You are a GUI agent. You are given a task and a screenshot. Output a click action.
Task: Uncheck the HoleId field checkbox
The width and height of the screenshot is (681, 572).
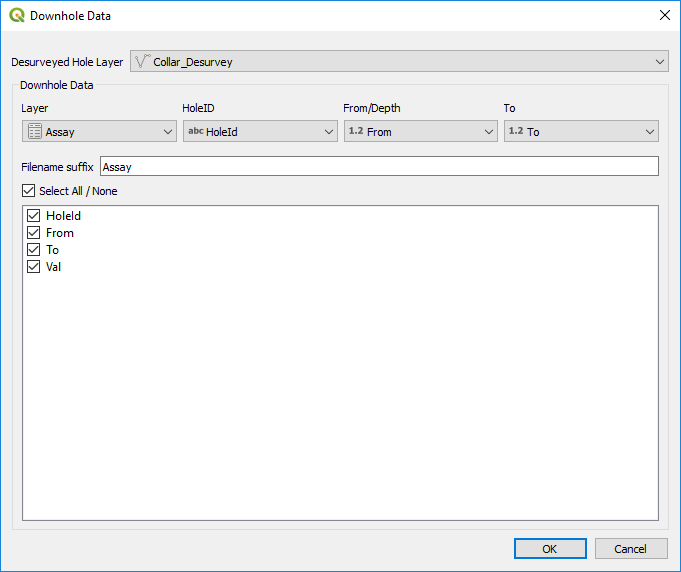tap(33, 215)
